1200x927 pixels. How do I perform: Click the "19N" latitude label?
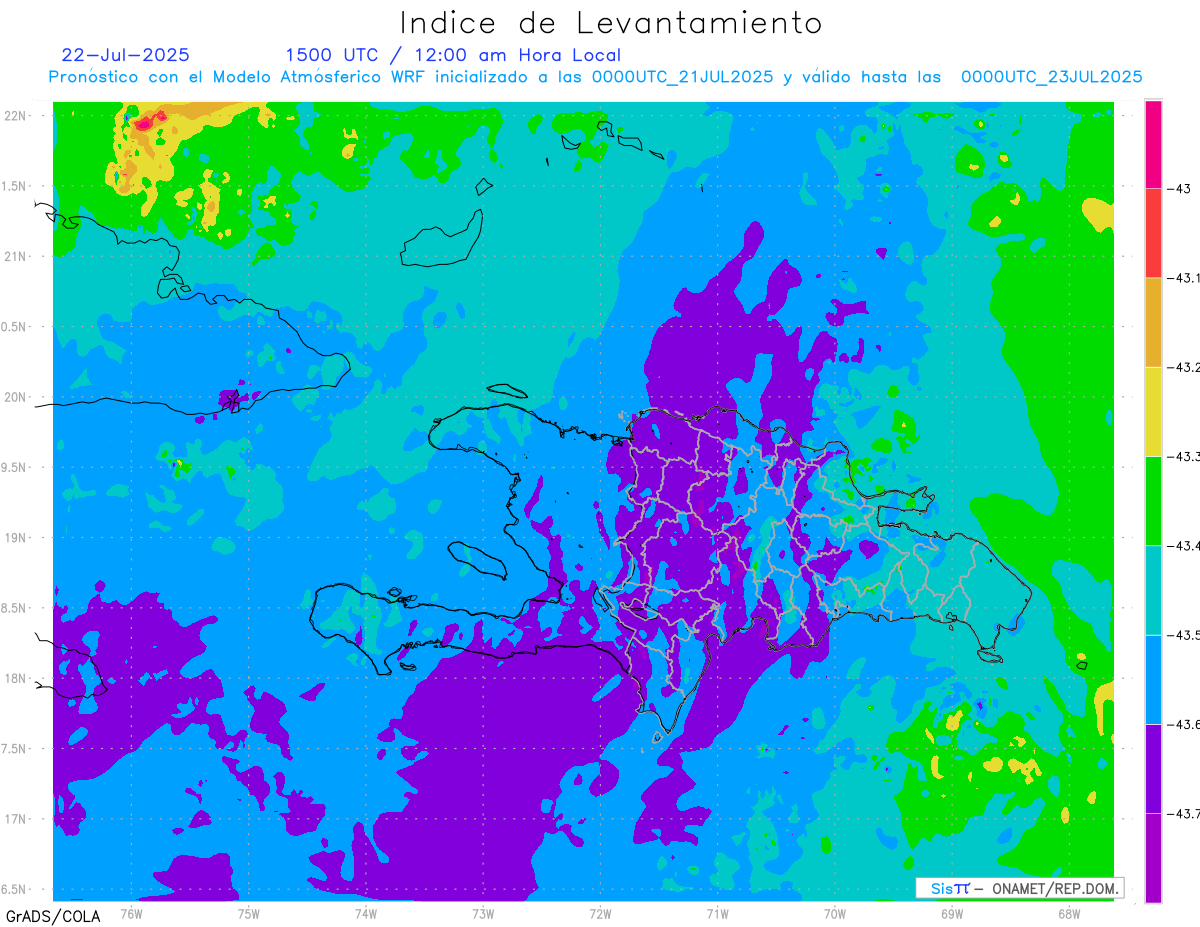point(16,537)
